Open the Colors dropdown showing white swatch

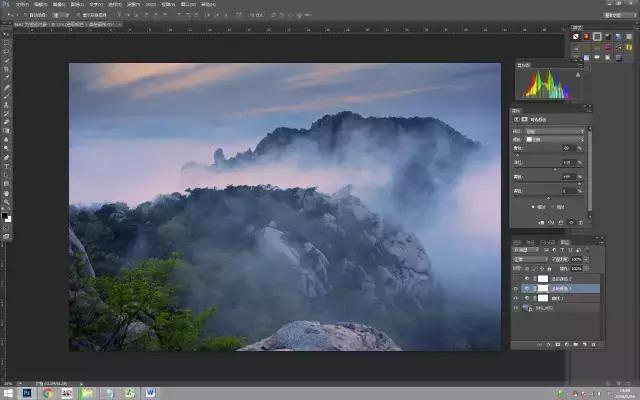[x=555, y=140]
